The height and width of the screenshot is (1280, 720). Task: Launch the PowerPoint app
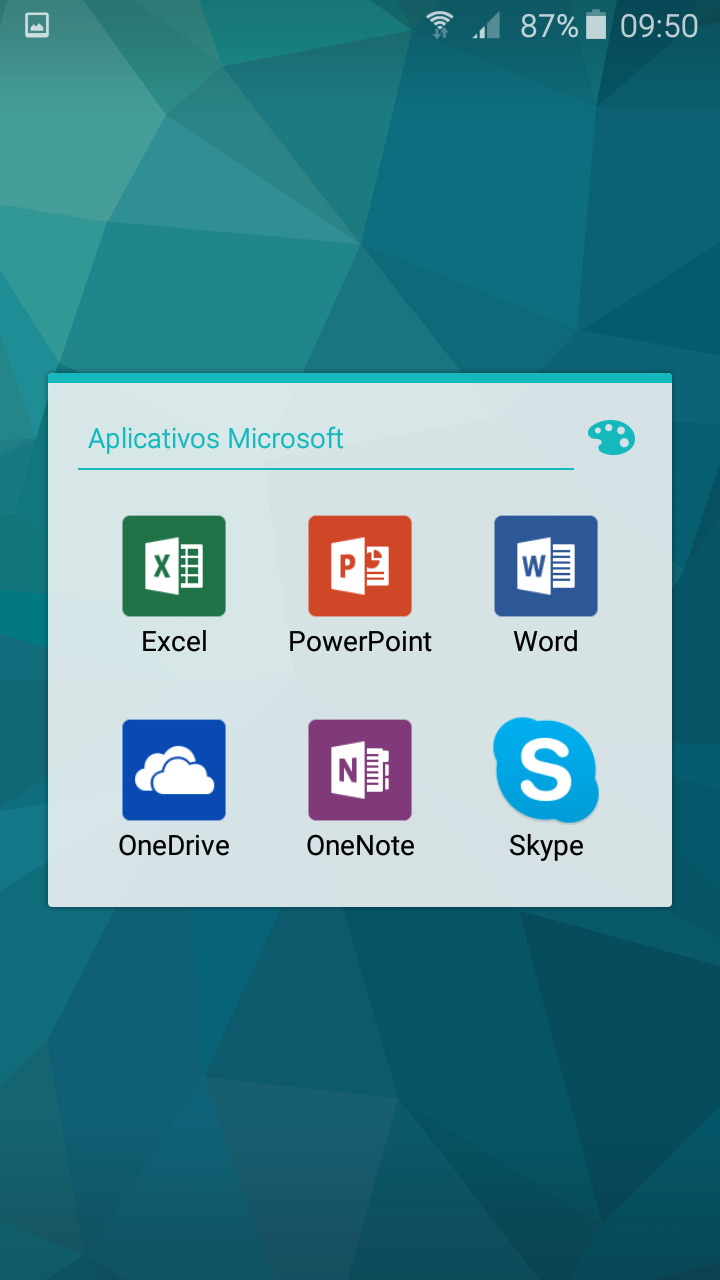360,566
